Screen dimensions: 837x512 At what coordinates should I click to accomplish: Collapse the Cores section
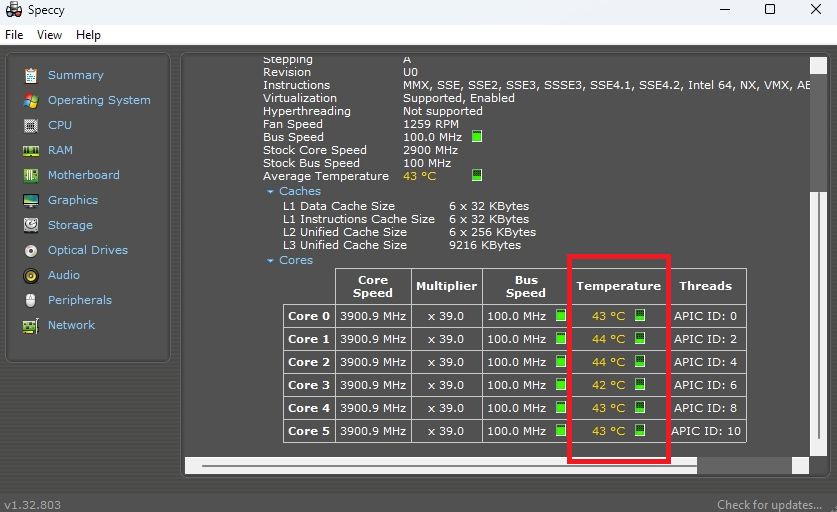270,260
